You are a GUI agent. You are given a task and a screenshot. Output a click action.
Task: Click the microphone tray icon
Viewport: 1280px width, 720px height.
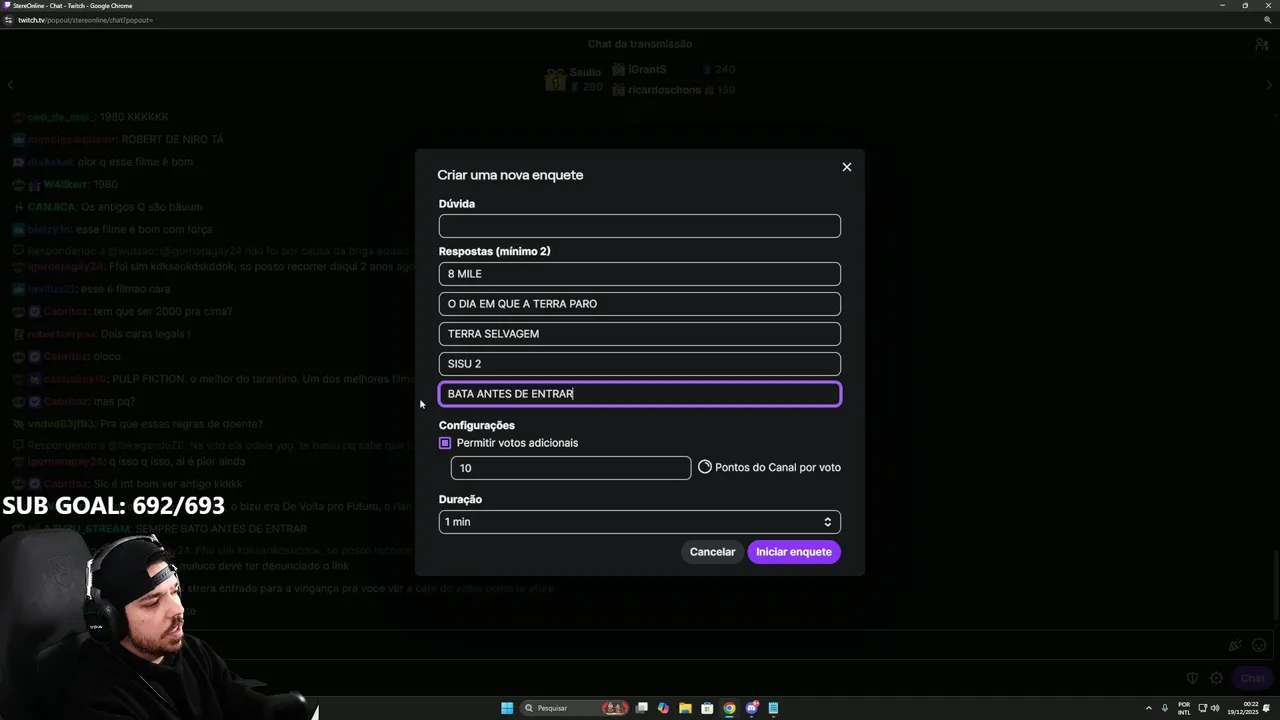coord(1165,708)
